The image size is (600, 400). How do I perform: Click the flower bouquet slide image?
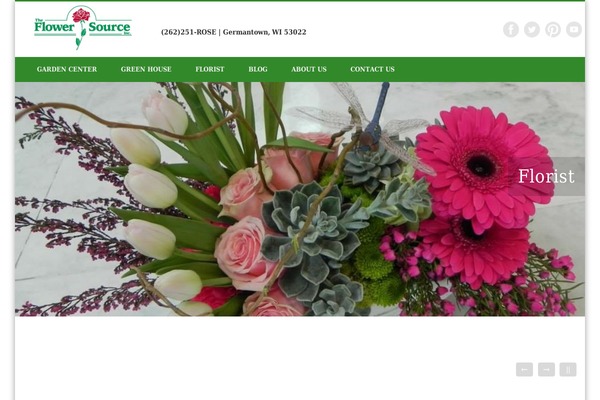click(300, 199)
